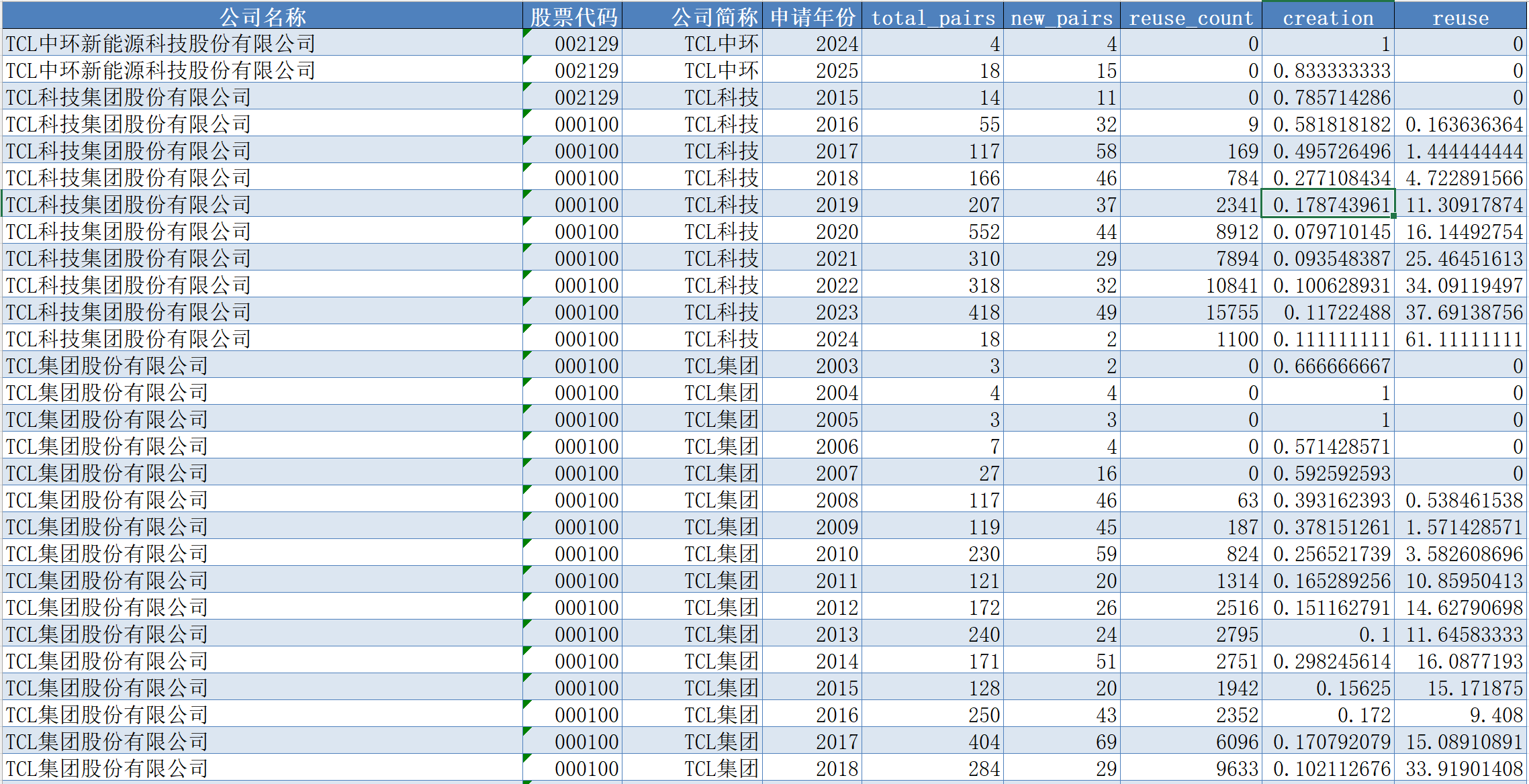This screenshot has width=1529, height=784.
Task: Select the year cell 2025
Action: tap(812, 70)
